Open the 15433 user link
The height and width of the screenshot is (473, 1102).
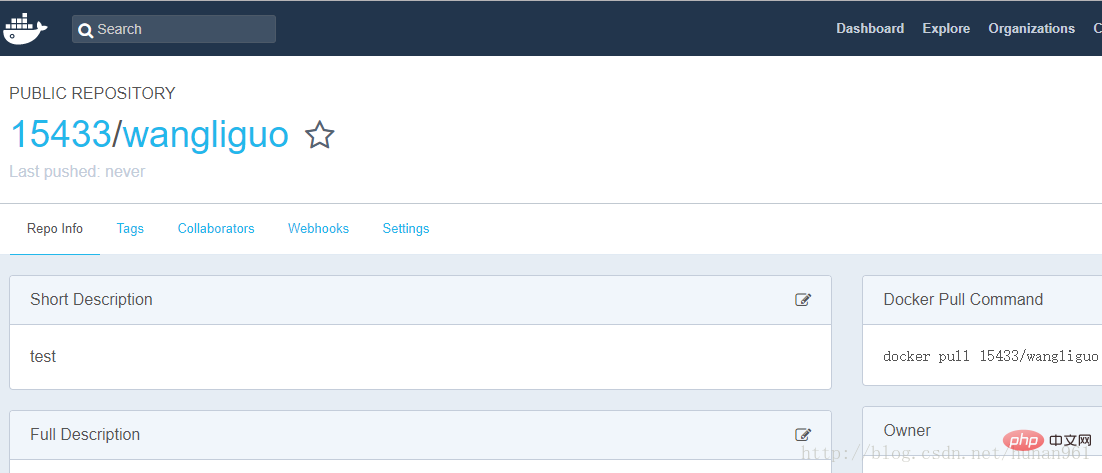click(x=60, y=134)
